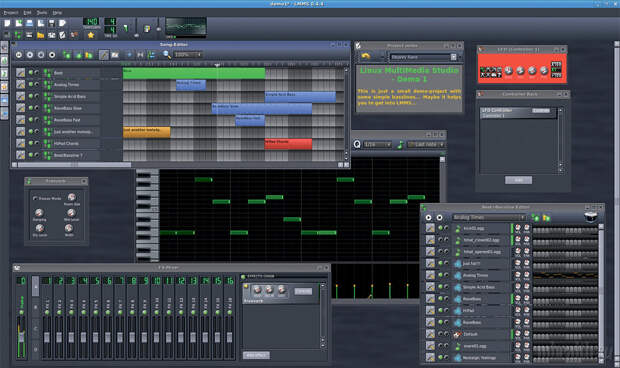620x368 pixels.
Task: Click the Just another melody track name button
Action: [x=72, y=131]
